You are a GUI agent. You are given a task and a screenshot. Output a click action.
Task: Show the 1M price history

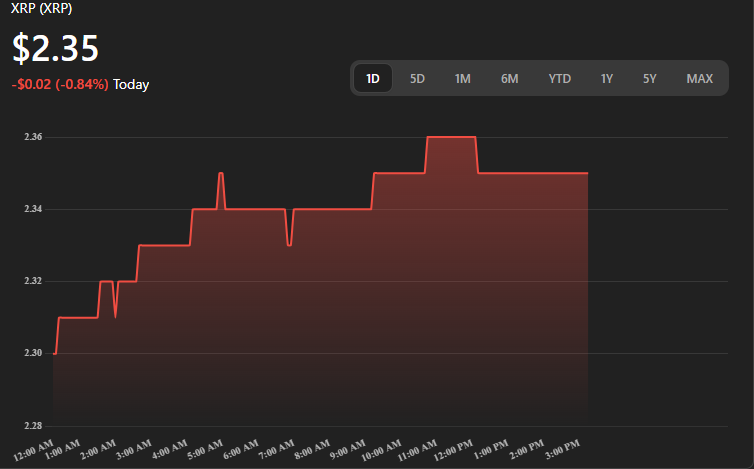click(462, 78)
